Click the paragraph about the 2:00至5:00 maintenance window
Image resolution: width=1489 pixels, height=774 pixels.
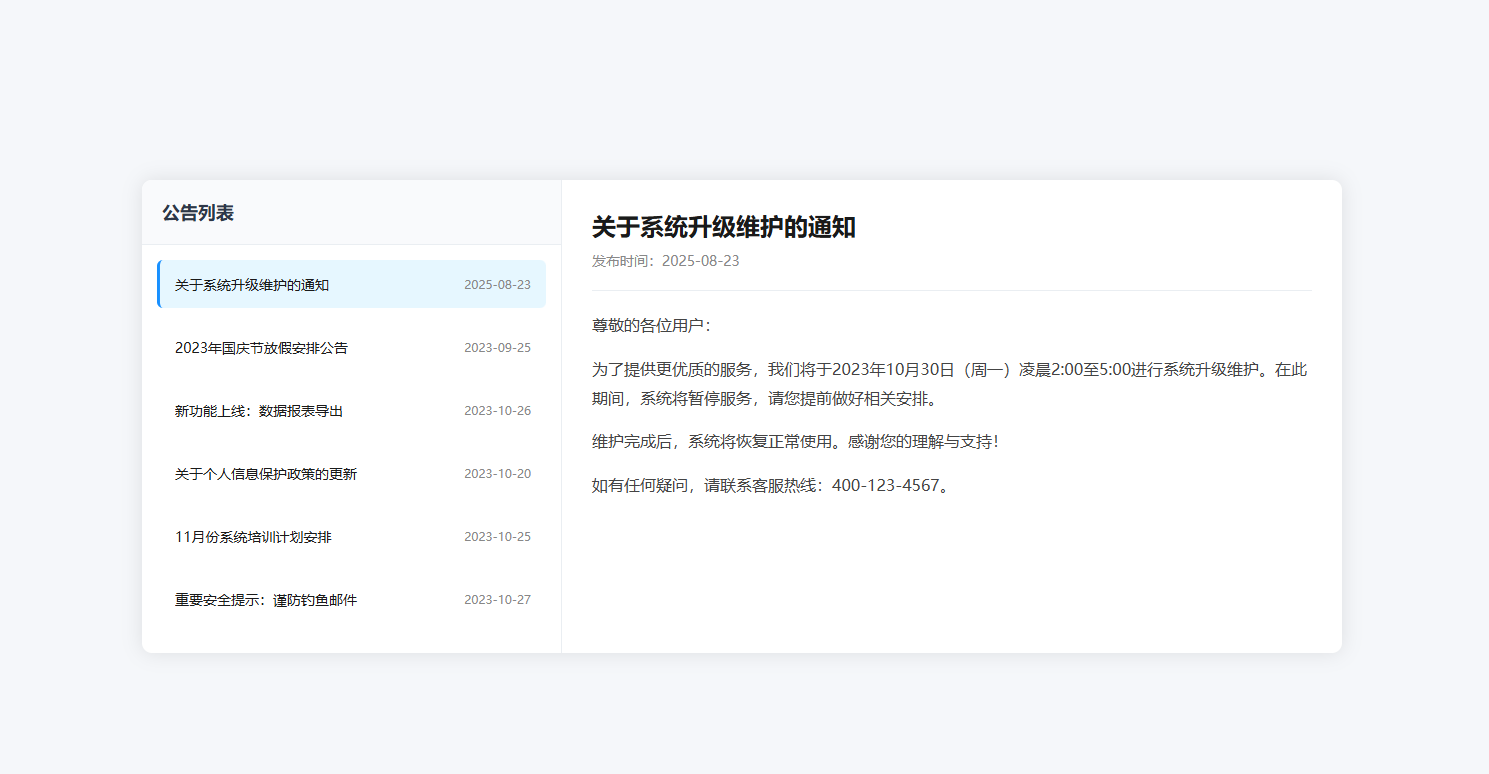(x=949, y=383)
